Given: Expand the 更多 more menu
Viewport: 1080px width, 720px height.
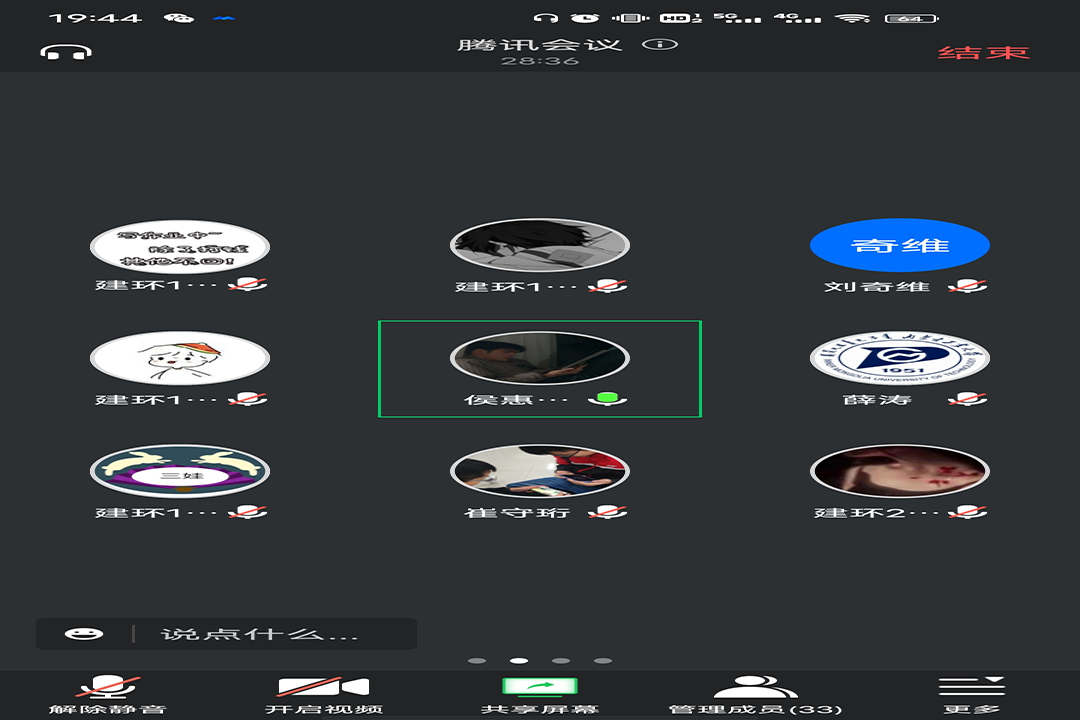Looking at the screenshot, I should [971, 695].
